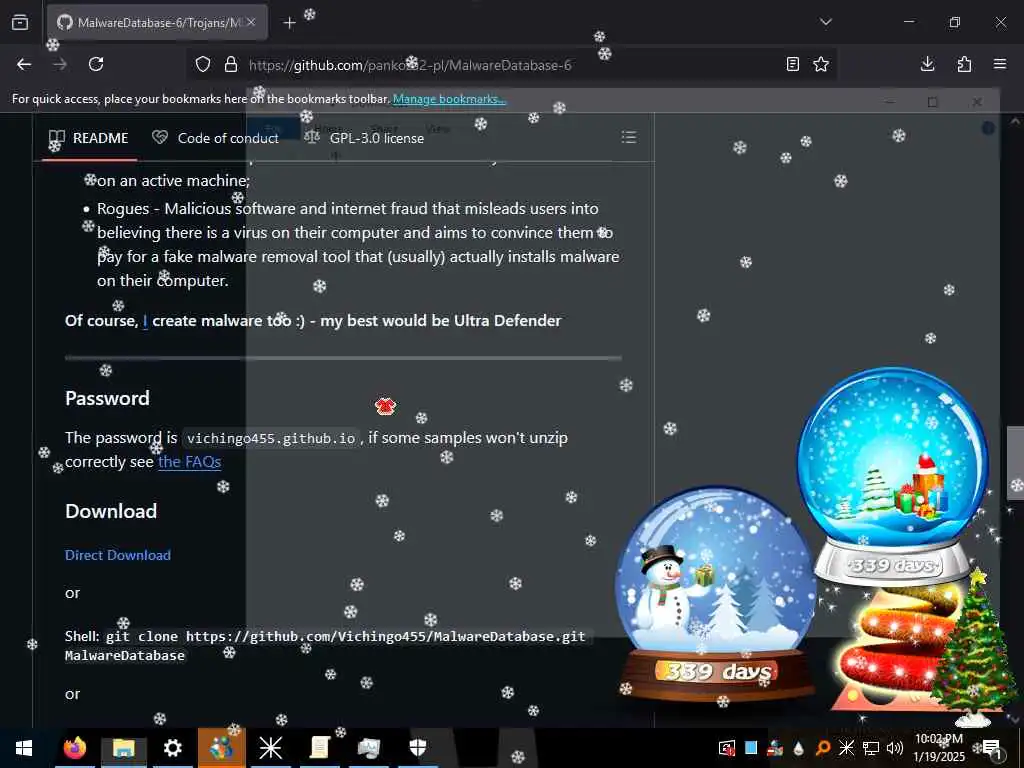The width and height of the screenshot is (1024, 768).
Task: Open Windows Security shield on taskbar
Action: click(418, 748)
